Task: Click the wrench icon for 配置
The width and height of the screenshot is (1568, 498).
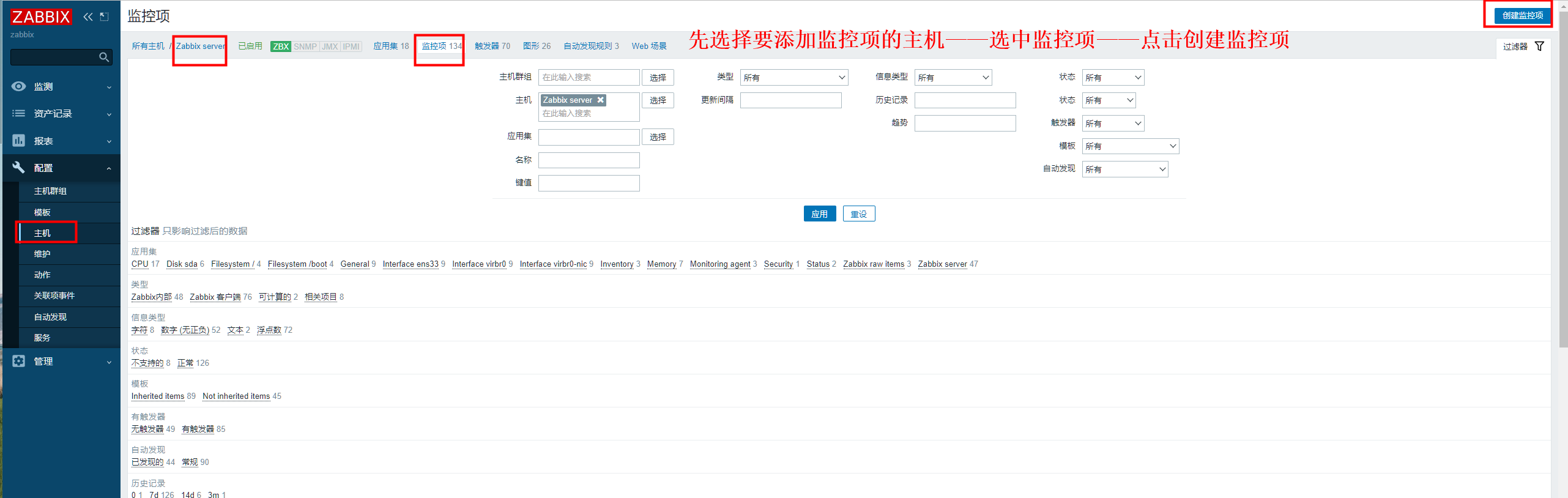Action: 19,168
